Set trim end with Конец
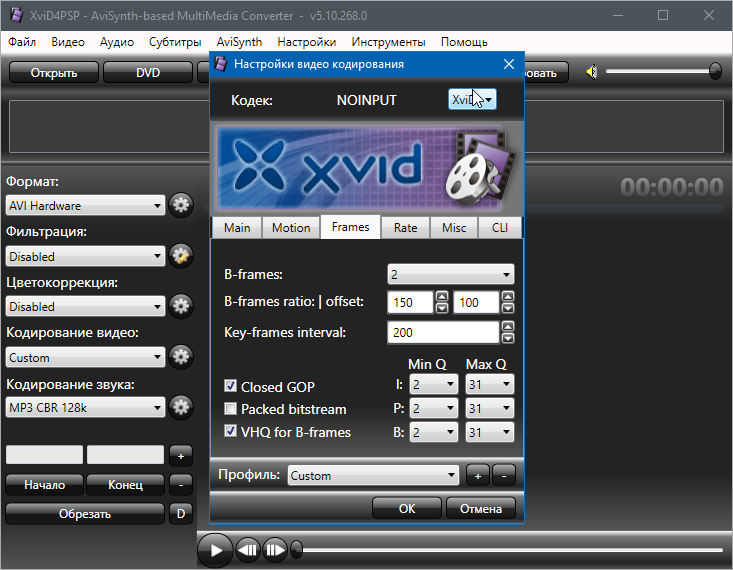This screenshot has height=570, width=733. click(125, 484)
